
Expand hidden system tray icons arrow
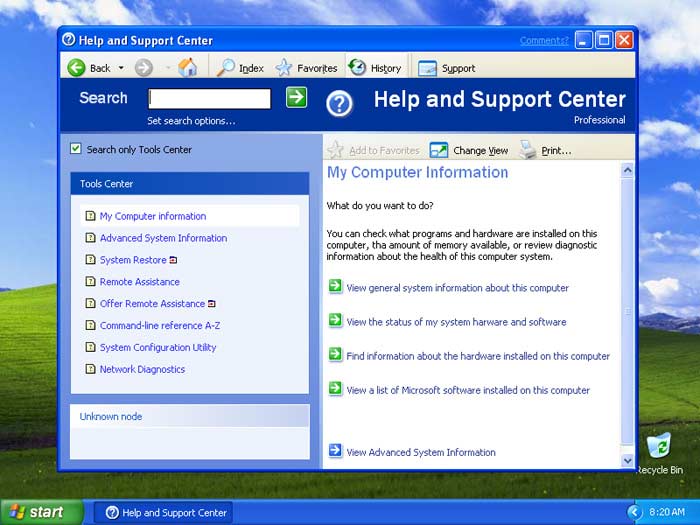click(633, 512)
